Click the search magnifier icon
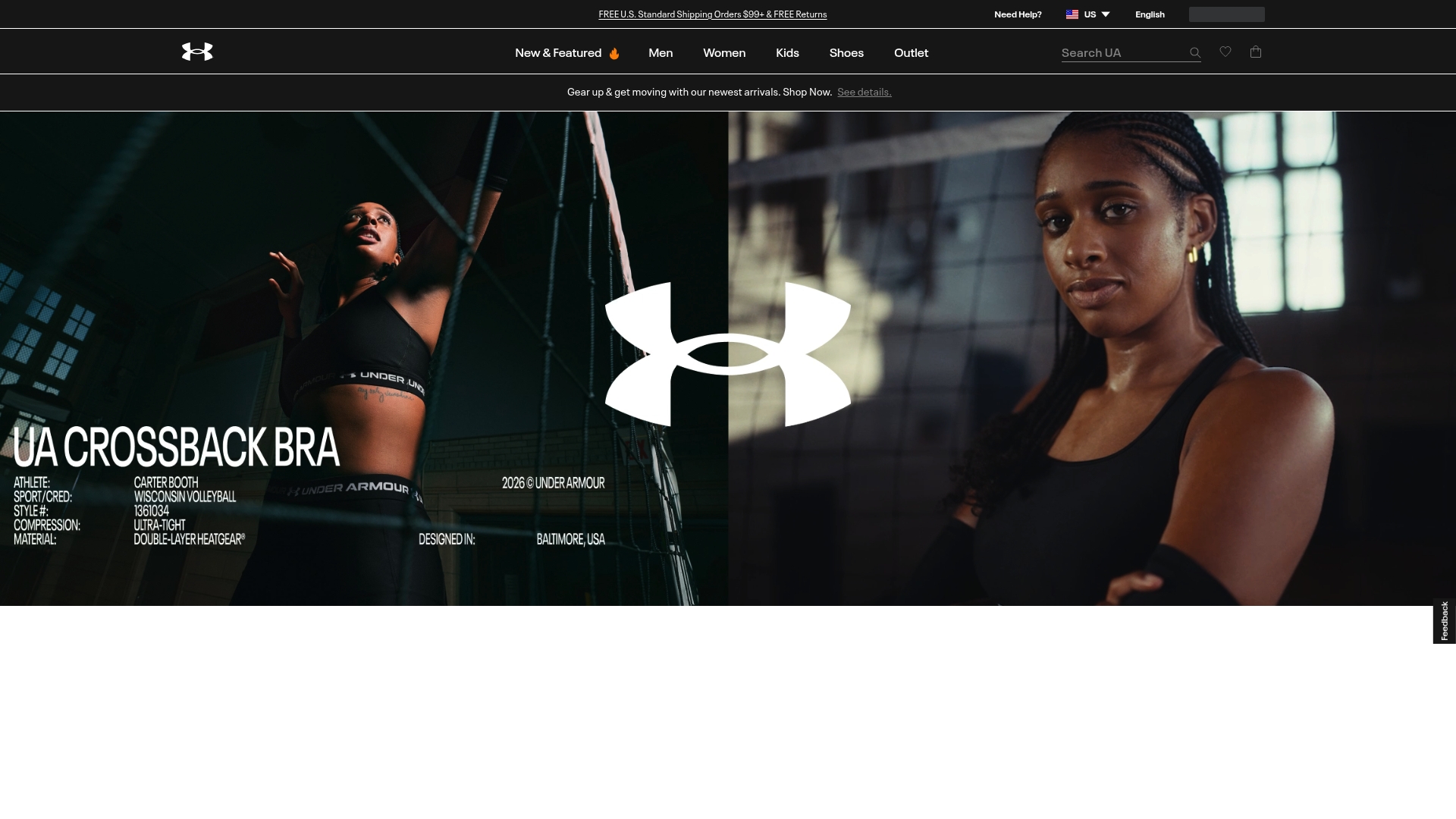Viewport: 1456px width, 819px height. 1195,52
